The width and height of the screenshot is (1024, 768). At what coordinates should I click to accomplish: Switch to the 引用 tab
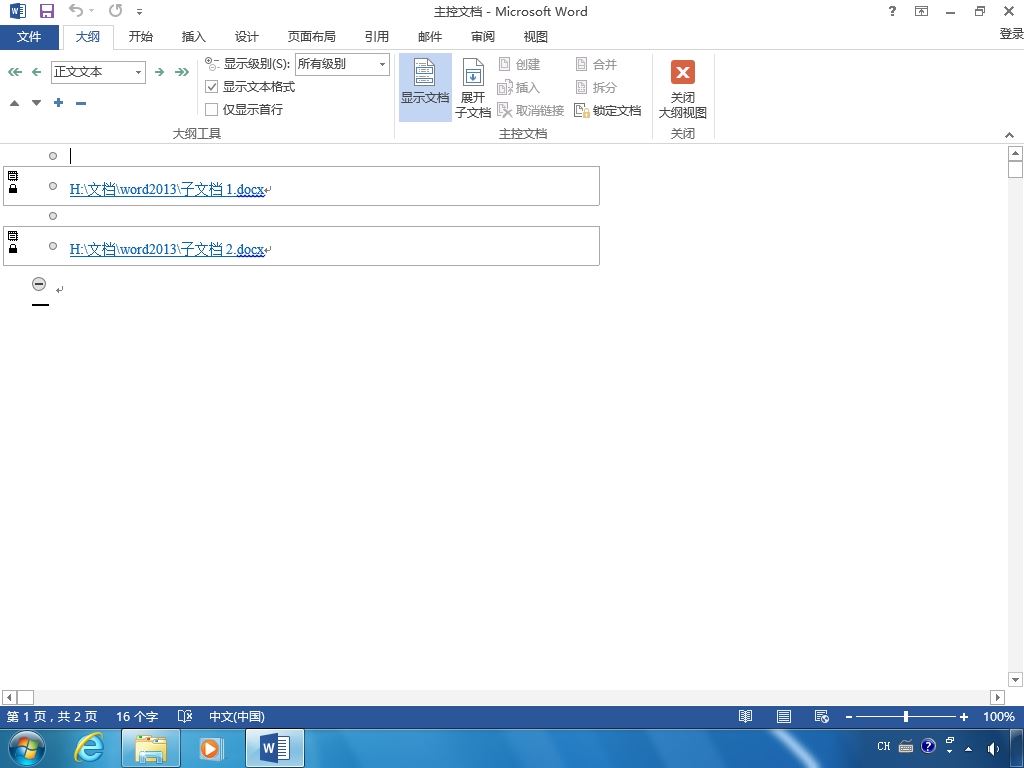coord(377,37)
